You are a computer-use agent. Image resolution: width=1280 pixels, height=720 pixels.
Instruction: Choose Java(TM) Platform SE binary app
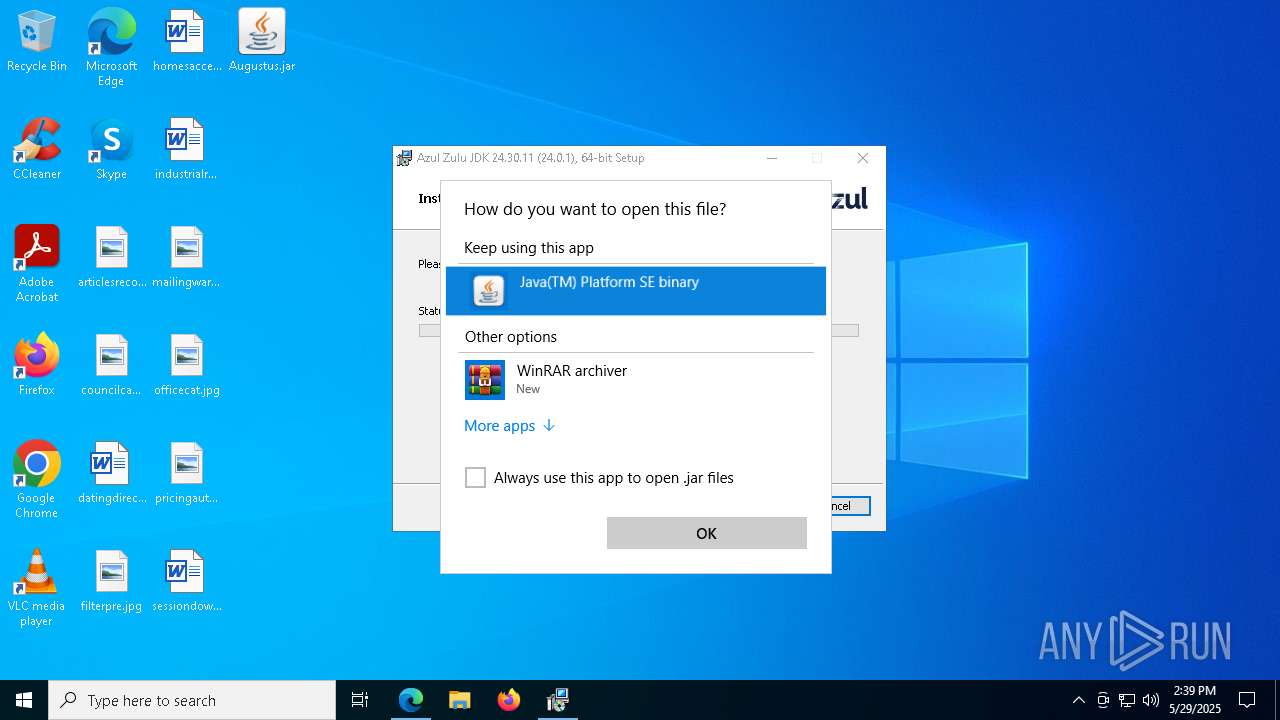click(636, 291)
